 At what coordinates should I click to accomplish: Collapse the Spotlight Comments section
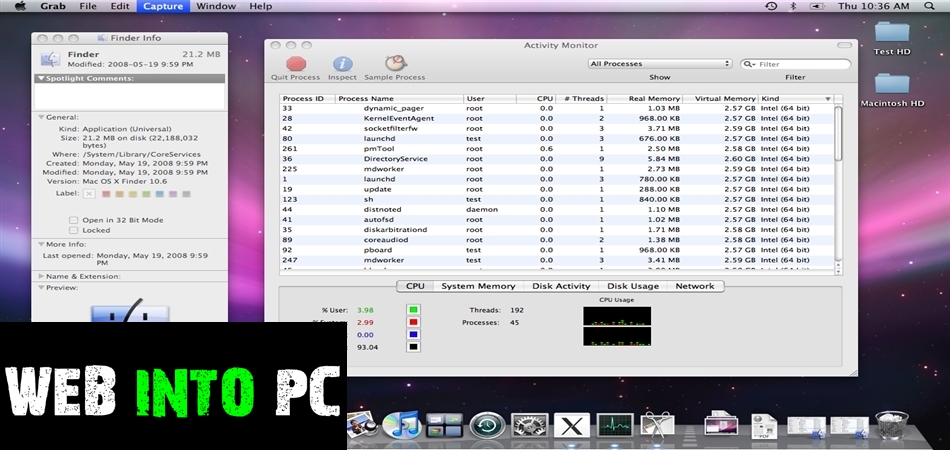point(41,78)
